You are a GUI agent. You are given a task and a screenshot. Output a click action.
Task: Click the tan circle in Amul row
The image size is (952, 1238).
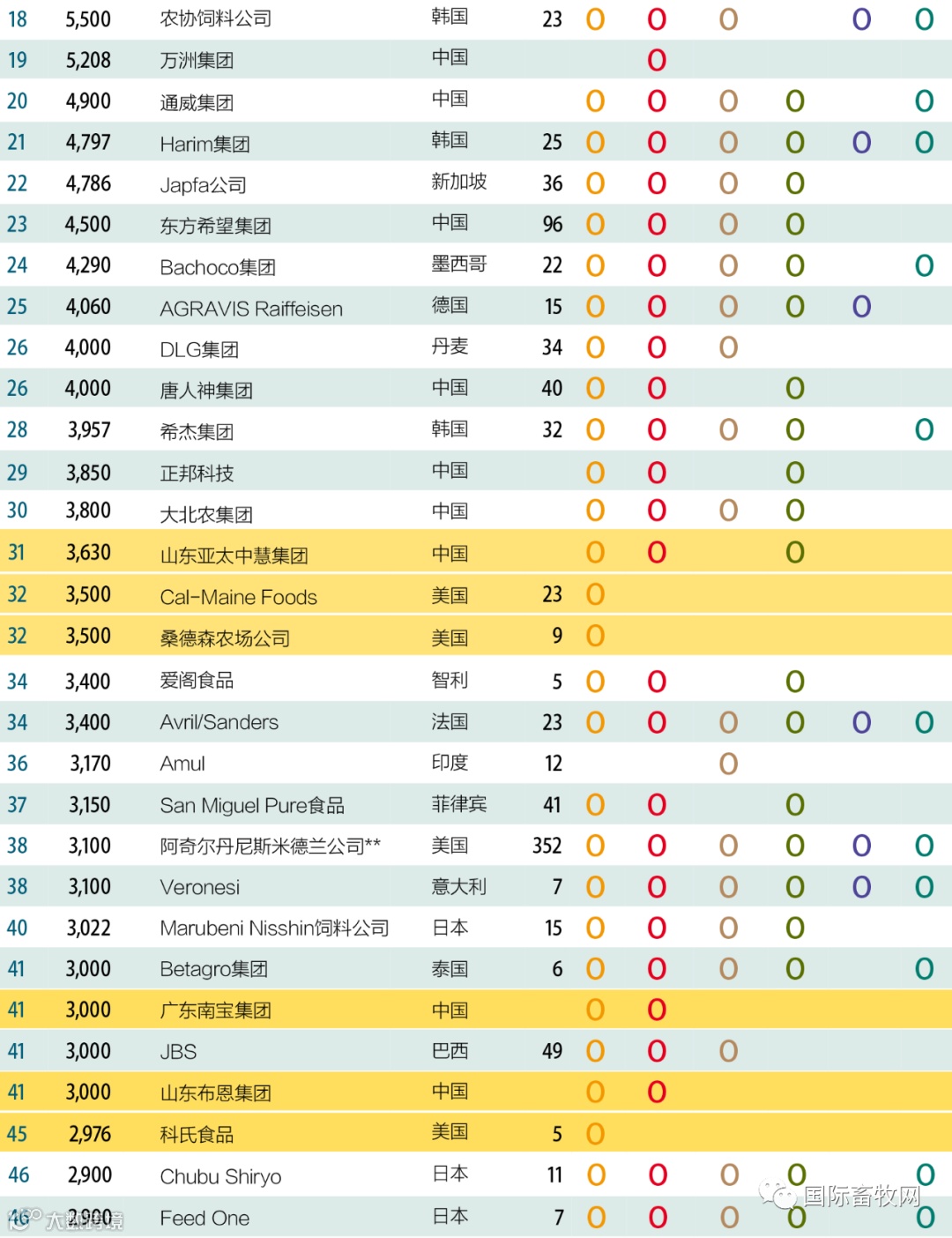[728, 763]
